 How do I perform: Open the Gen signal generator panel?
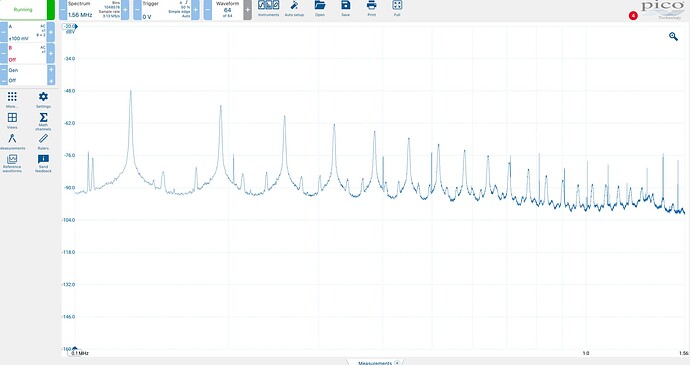click(x=27, y=75)
